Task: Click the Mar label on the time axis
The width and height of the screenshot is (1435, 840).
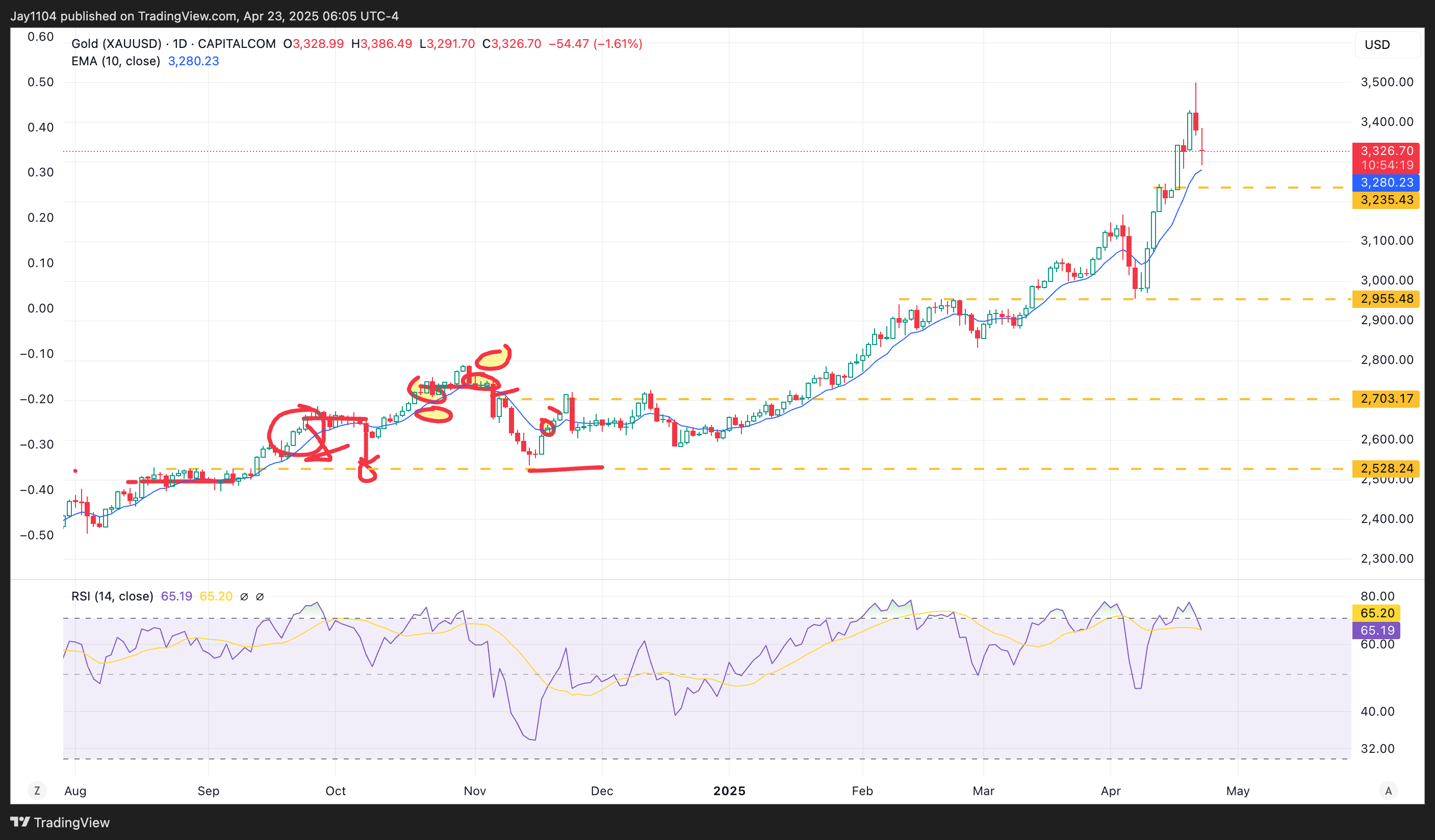Action: 983,791
